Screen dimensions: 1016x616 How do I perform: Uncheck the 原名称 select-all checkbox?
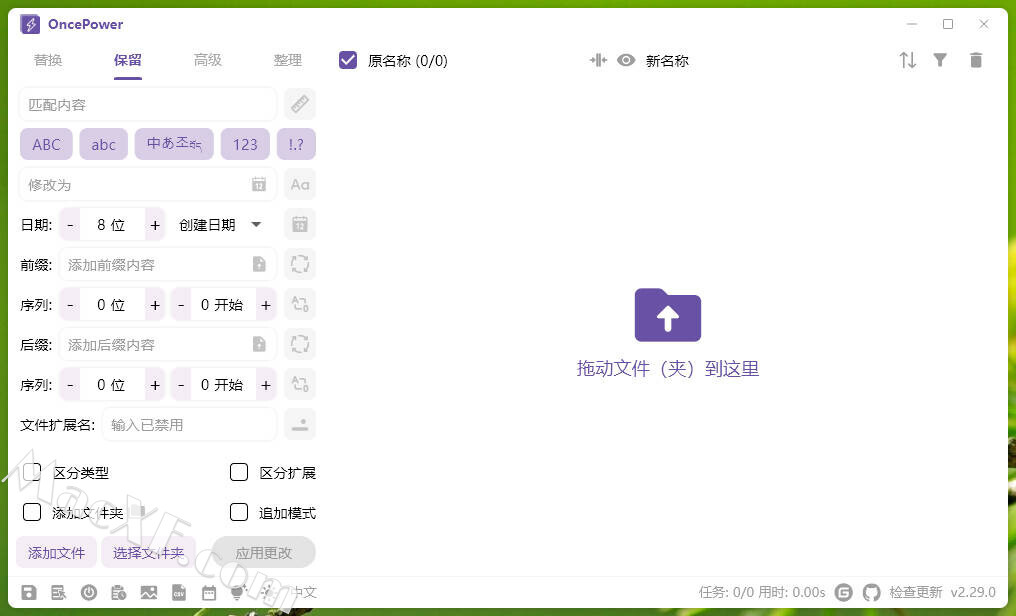tap(348, 60)
